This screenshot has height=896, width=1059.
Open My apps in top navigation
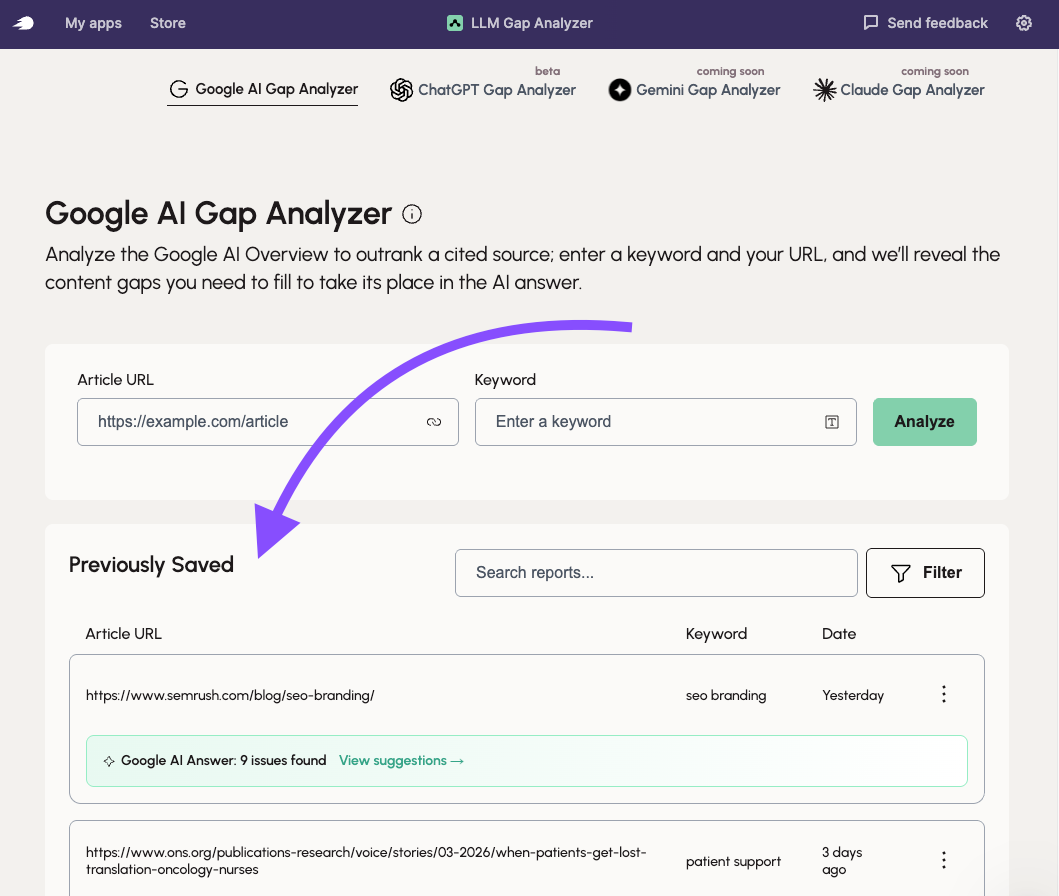click(93, 23)
